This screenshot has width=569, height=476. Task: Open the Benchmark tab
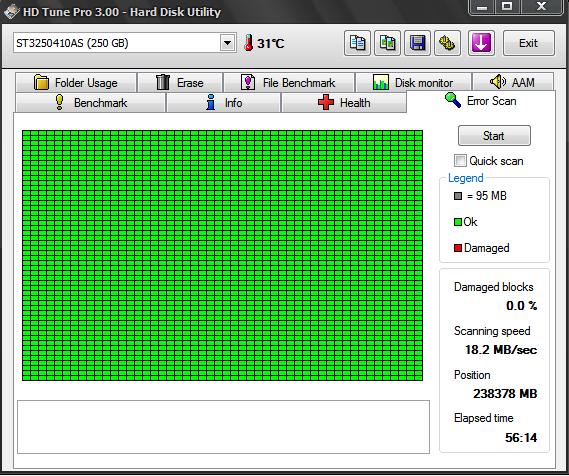(91, 103)
